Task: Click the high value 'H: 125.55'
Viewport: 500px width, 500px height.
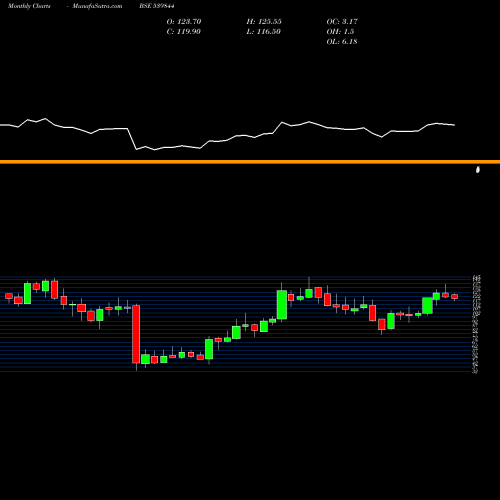Action: (x=264, y=21)
